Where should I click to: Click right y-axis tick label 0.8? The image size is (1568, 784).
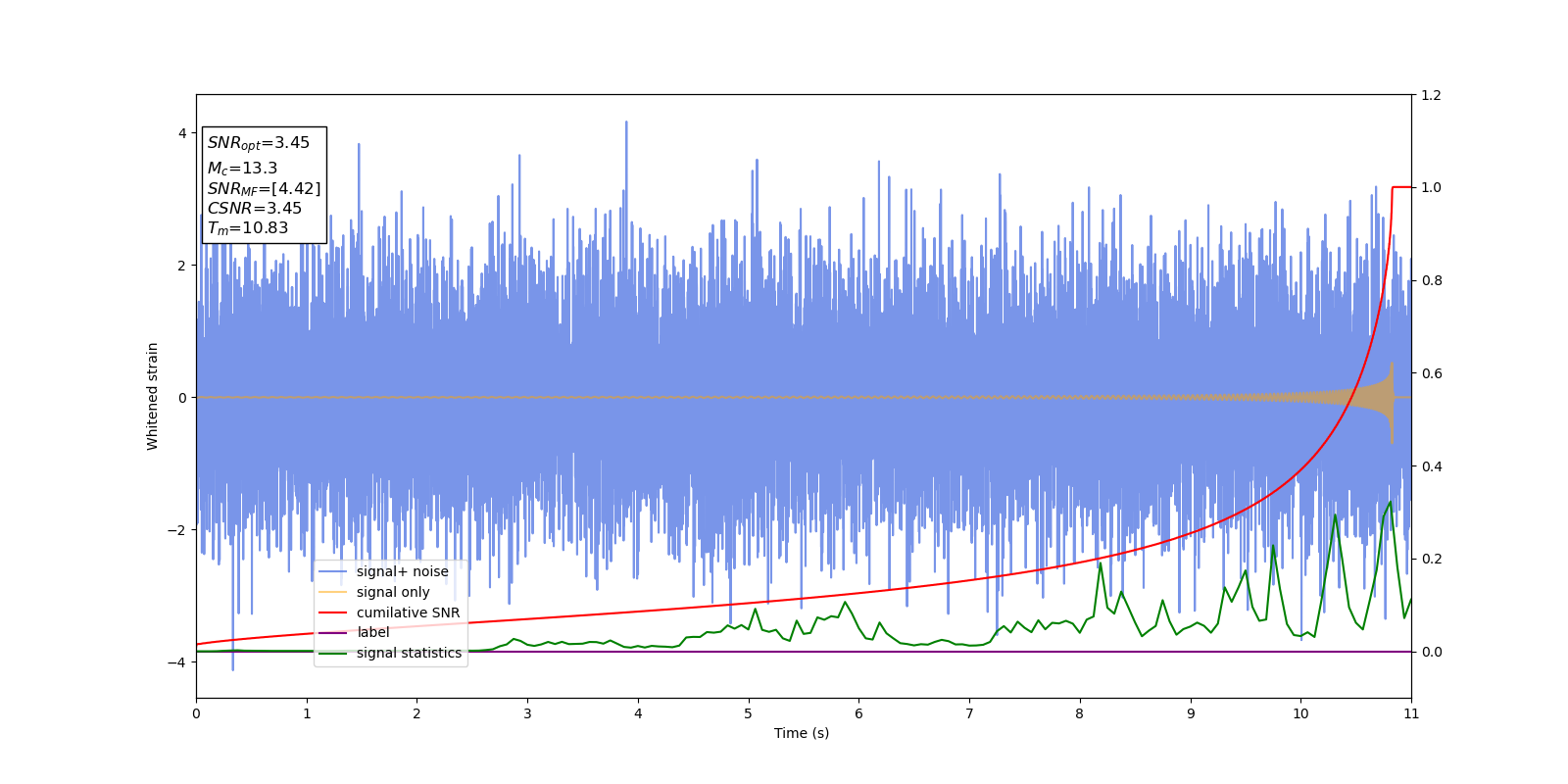click(x=1432, y=280)
